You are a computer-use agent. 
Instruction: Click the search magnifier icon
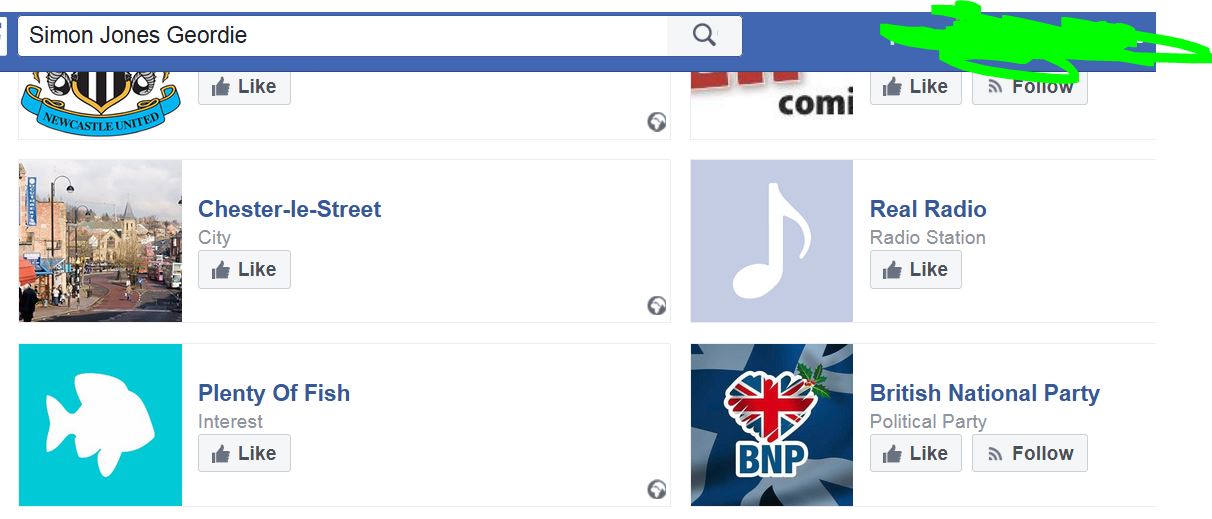coord(704,36)
